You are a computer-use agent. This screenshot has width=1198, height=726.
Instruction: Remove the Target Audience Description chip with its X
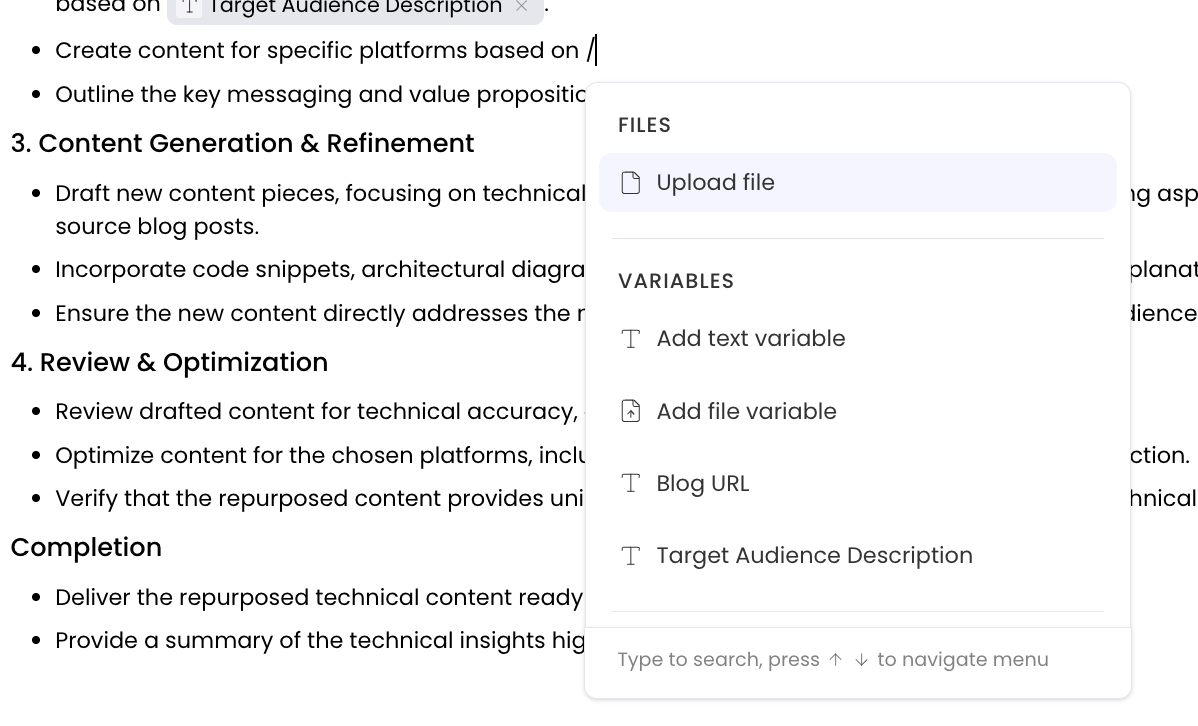521,7
